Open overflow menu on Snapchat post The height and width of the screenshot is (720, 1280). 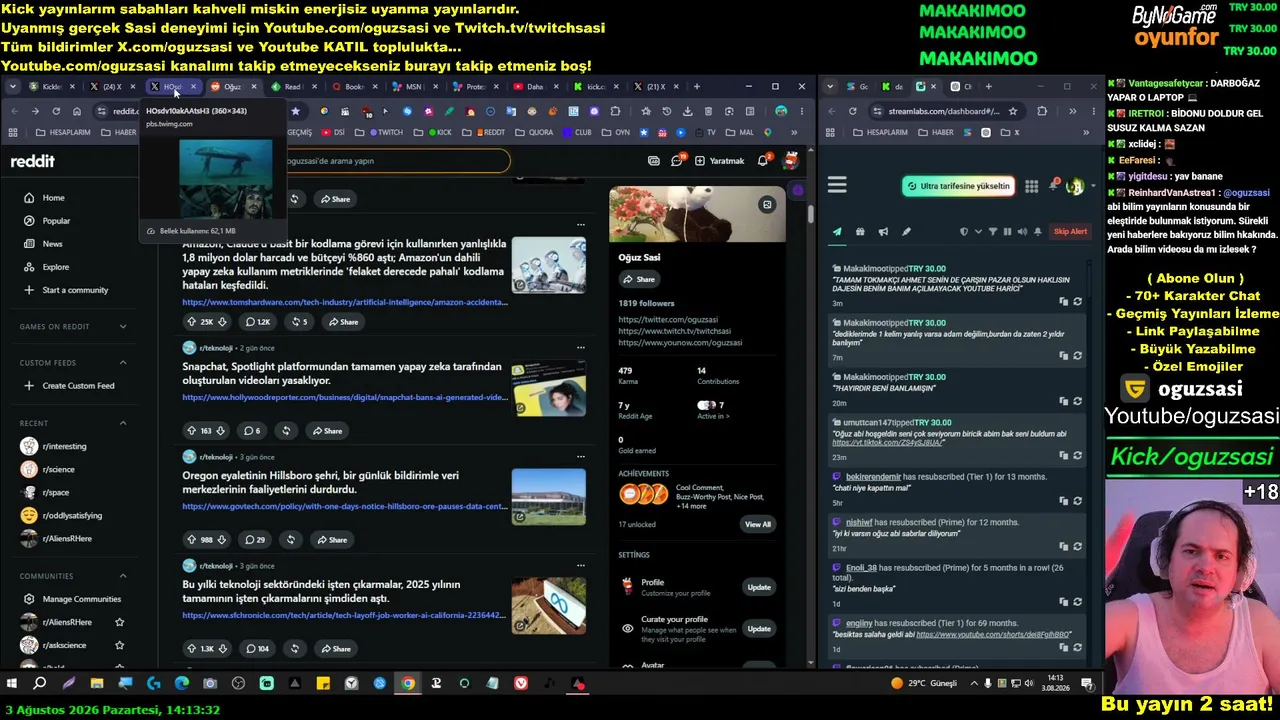click(580, 348)
